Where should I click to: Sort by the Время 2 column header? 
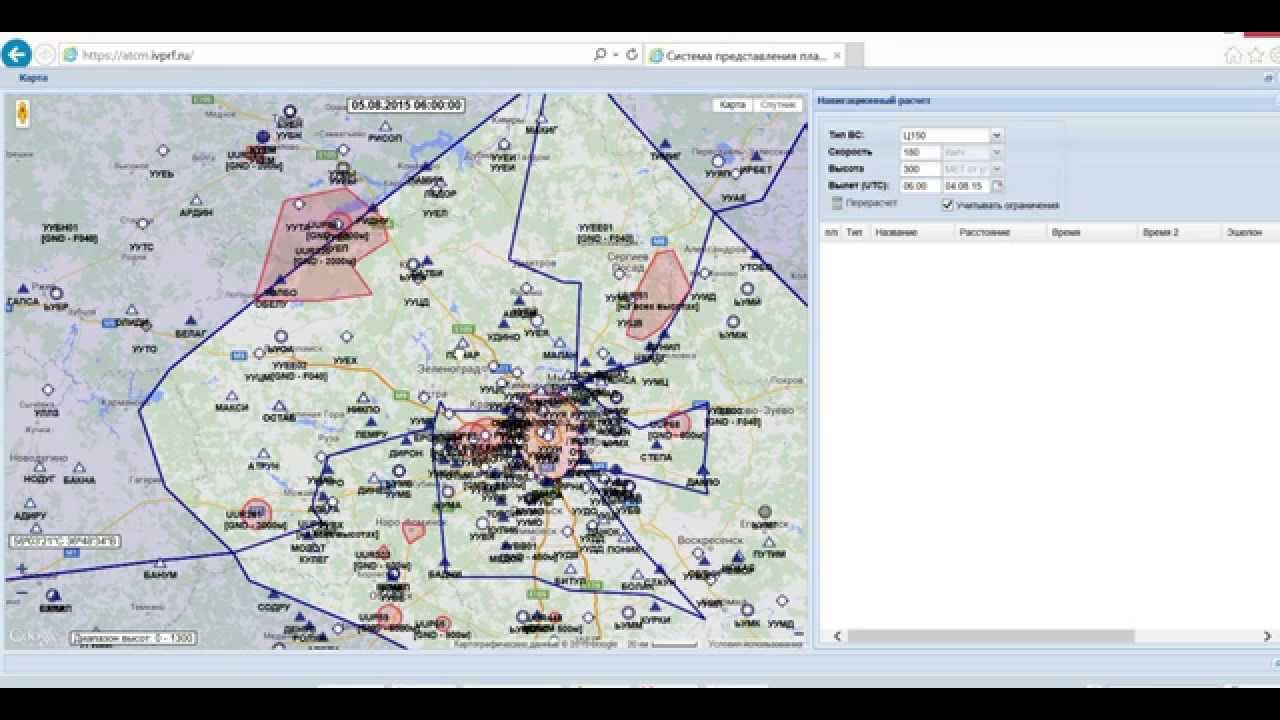tap(1180, 232)
